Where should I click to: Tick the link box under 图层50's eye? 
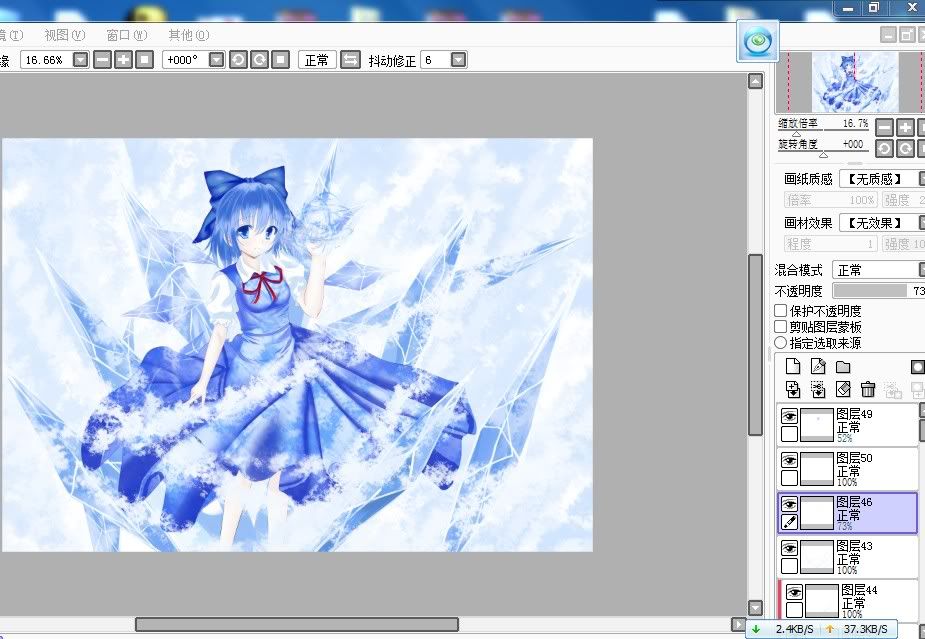[789, 478]
